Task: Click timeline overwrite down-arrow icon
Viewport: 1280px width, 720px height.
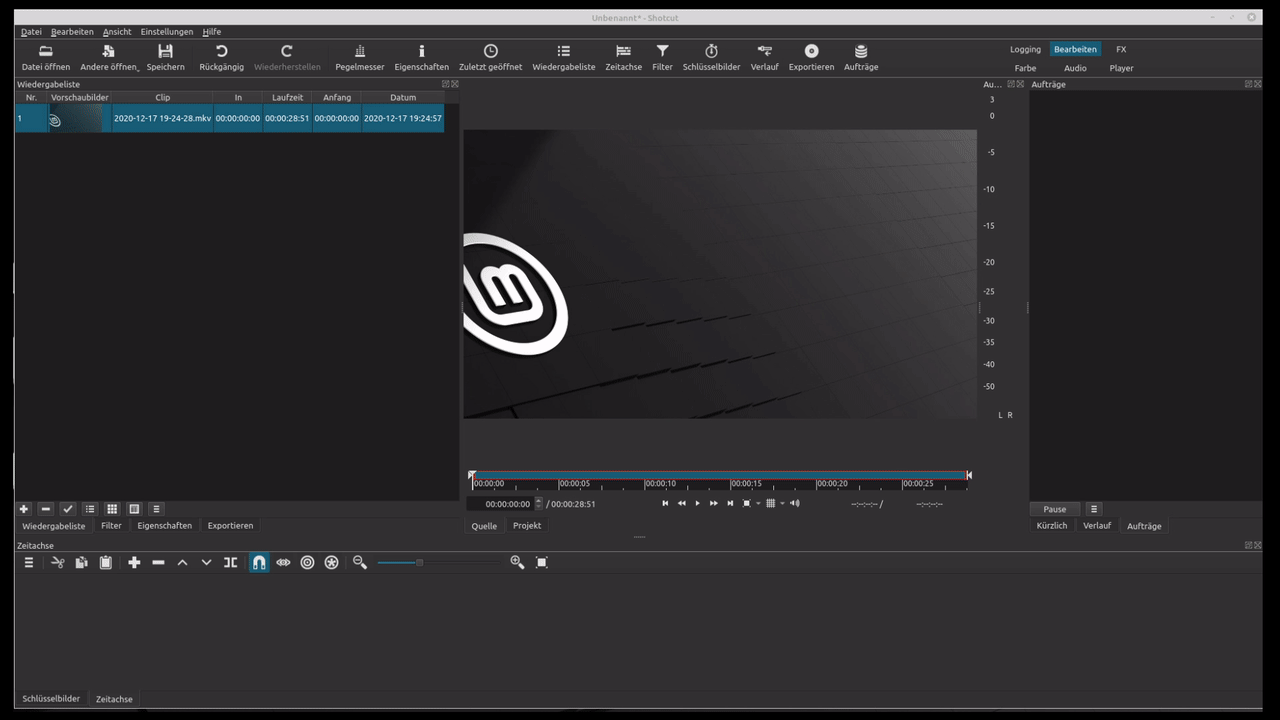Action: pyautogui.click(x=206, y=563)
